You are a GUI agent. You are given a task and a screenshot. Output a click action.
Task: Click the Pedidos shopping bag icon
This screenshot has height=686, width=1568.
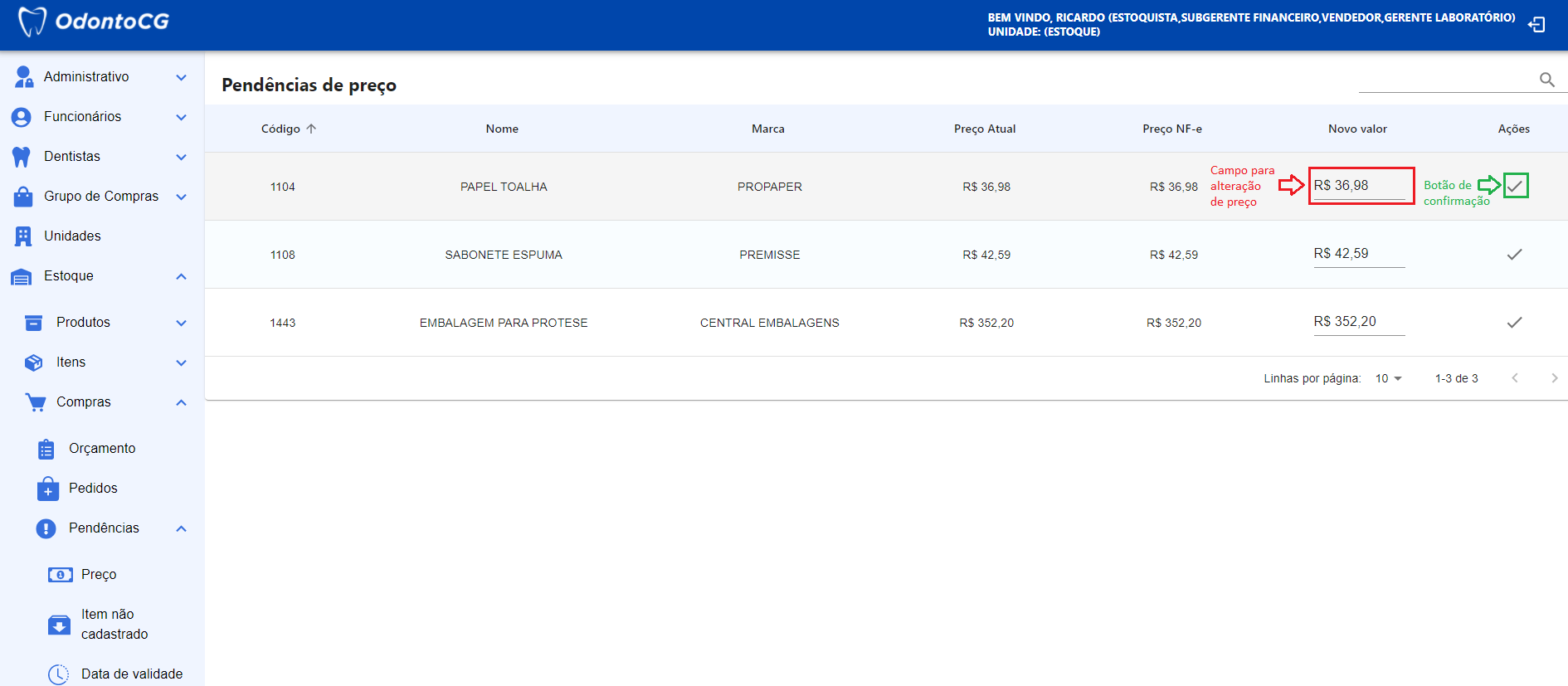coord(48,489)
